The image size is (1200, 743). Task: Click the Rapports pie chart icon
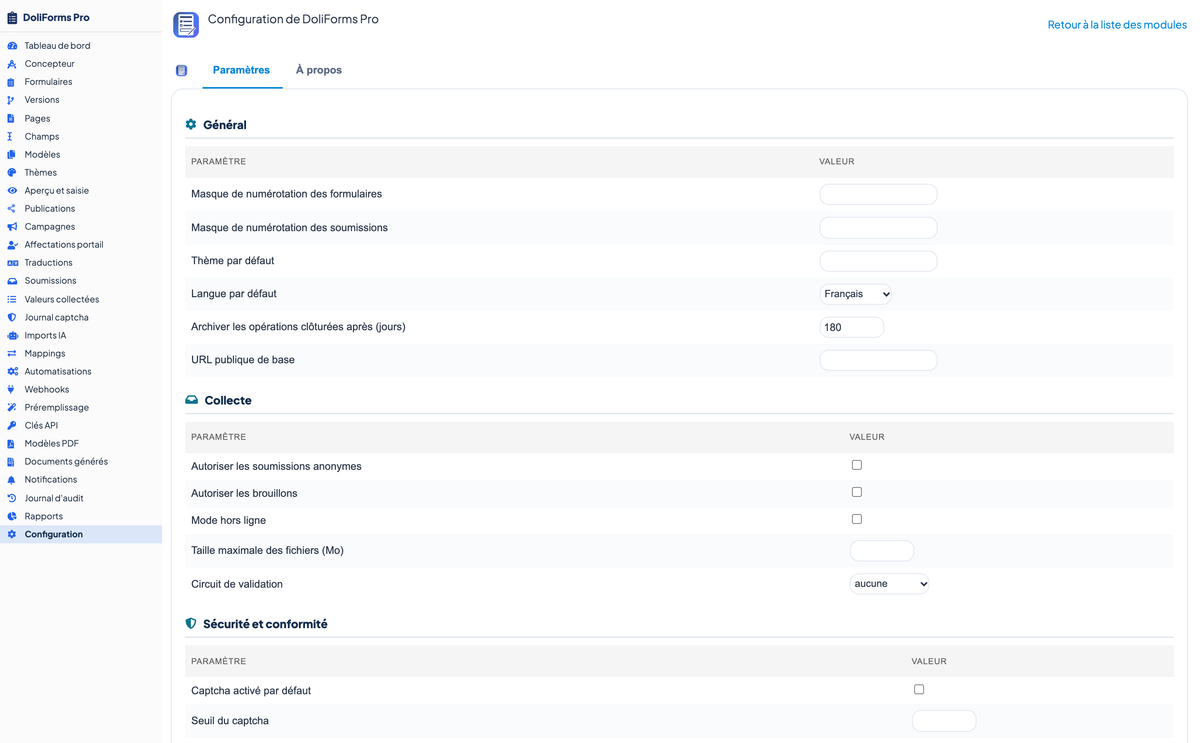point(12,517)
